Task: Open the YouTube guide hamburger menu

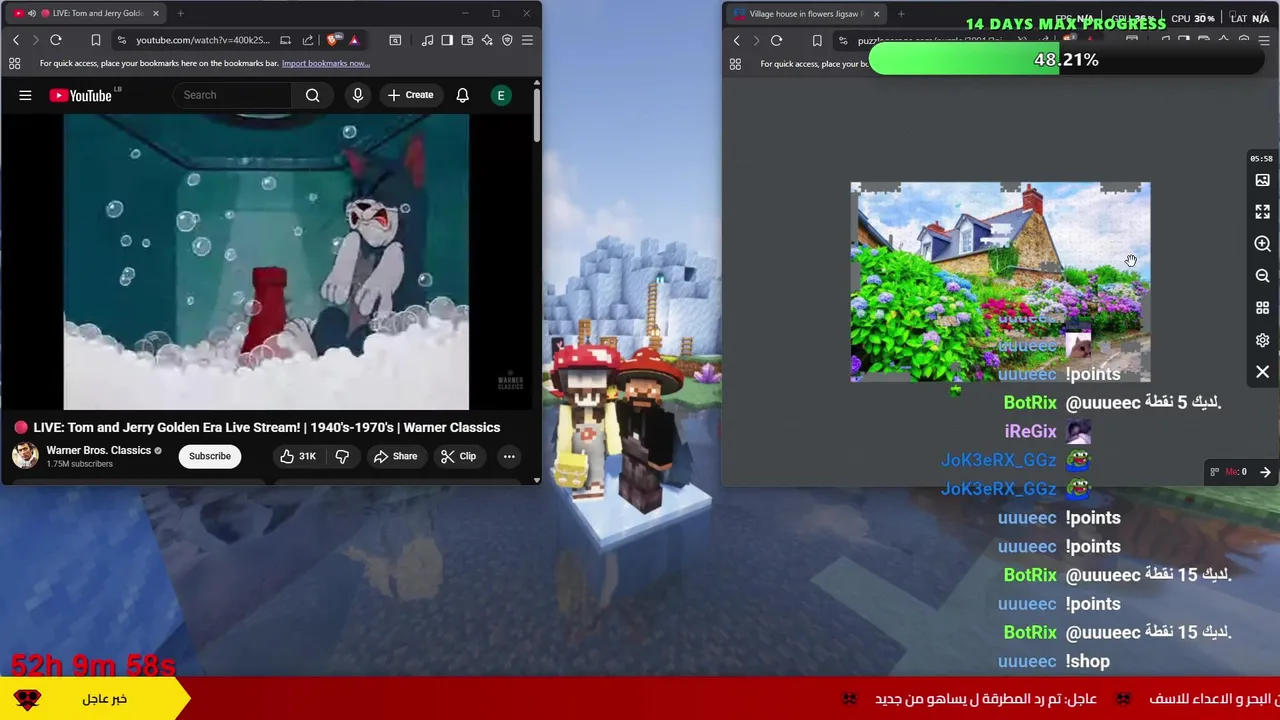Action: pos(25,95)
